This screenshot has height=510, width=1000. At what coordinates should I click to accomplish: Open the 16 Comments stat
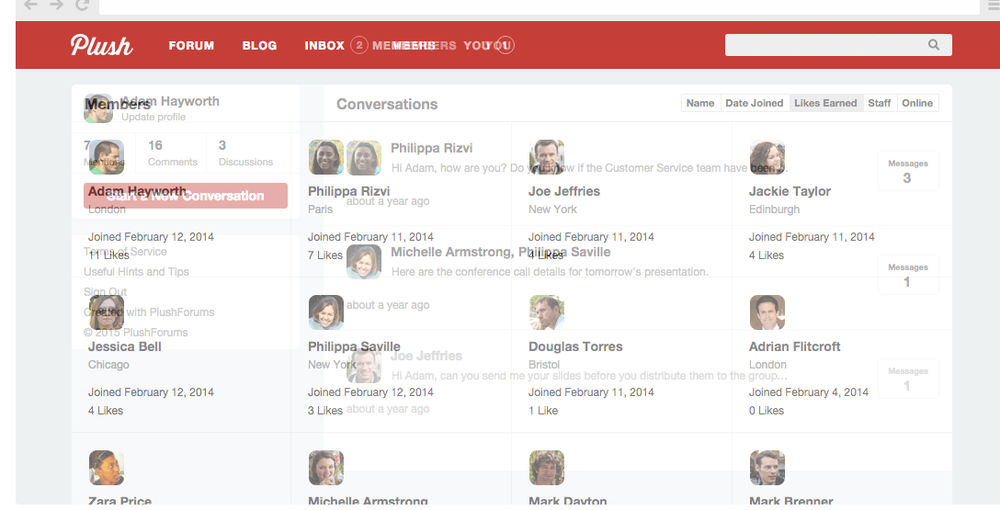click(172, 153)
